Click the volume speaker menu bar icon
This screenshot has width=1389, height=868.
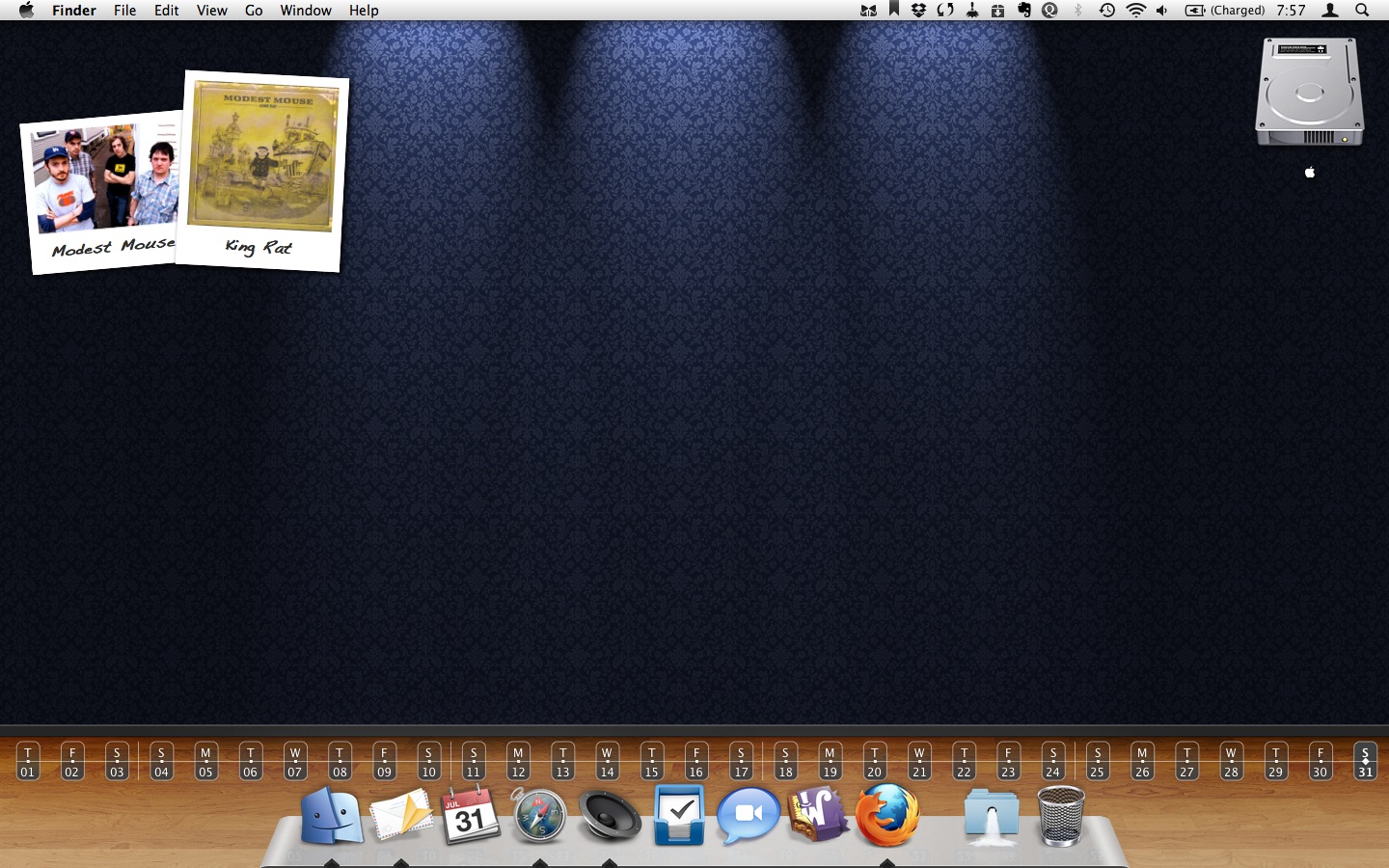coord(1162,11)
